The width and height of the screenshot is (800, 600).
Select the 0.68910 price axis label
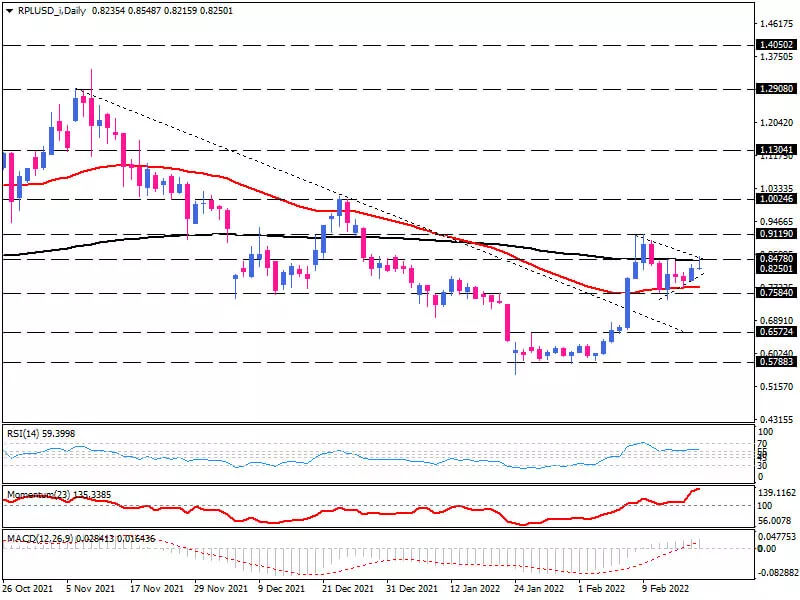(777, 320)
